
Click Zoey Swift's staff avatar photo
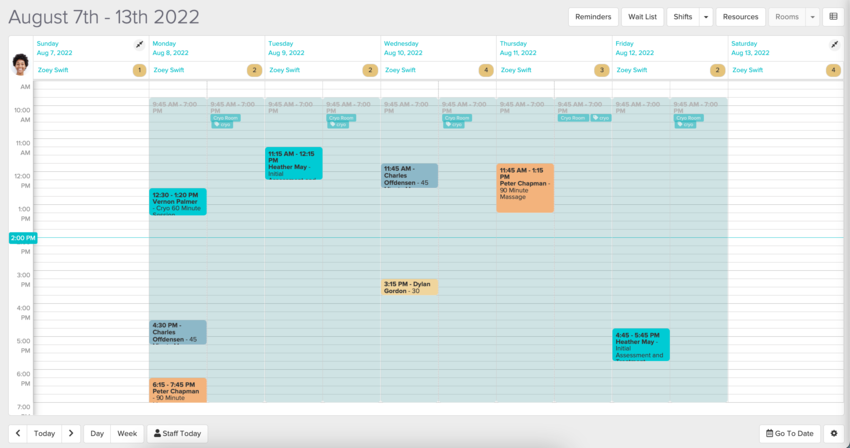[x=20, y=64]
